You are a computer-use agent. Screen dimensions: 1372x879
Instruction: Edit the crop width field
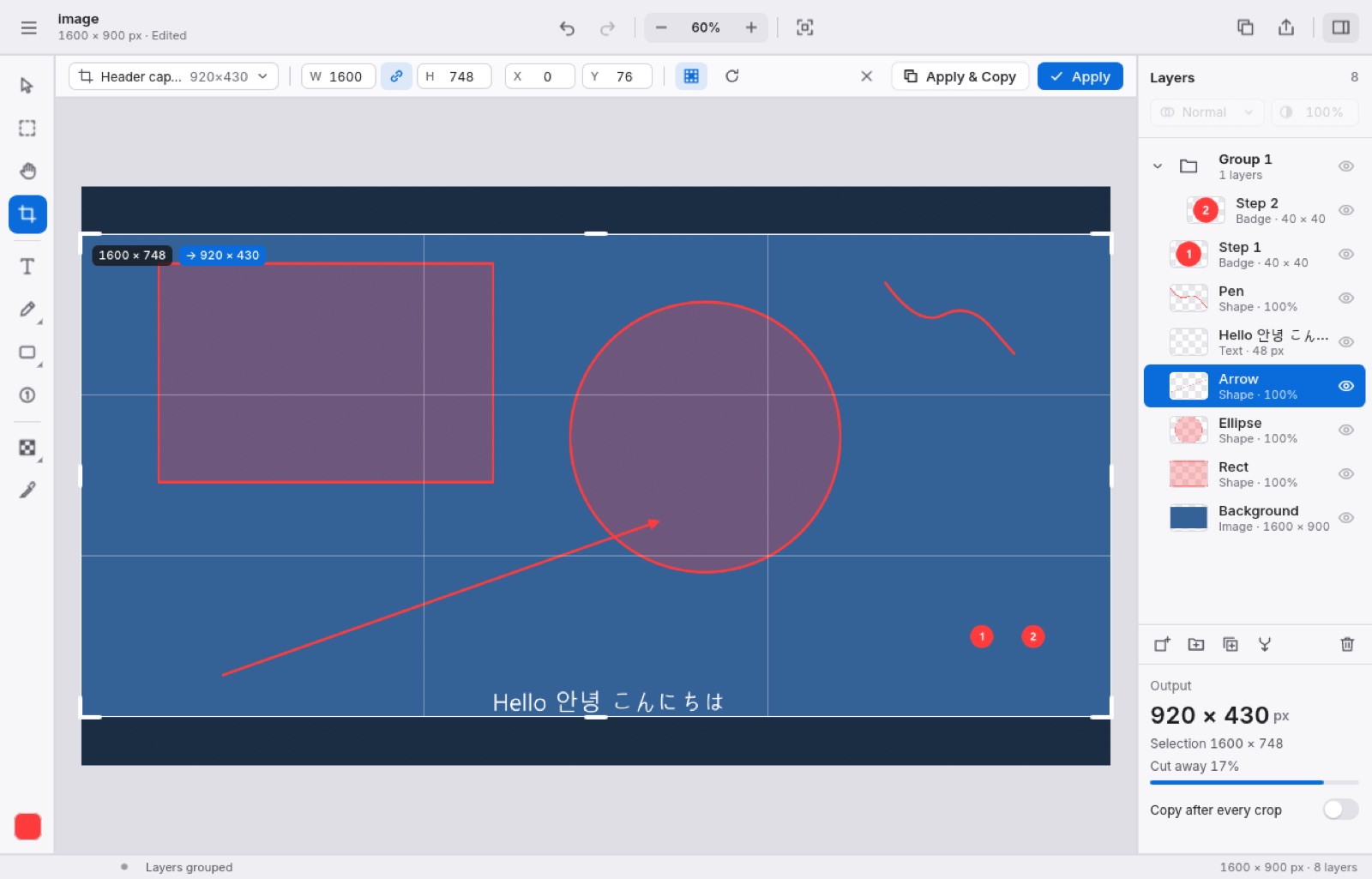(x=338, y=76)
